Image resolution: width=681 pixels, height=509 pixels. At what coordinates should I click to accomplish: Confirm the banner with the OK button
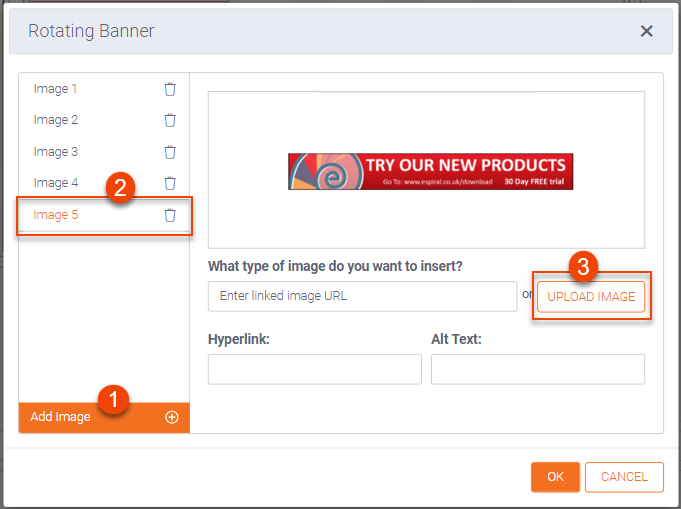(555, 477)
